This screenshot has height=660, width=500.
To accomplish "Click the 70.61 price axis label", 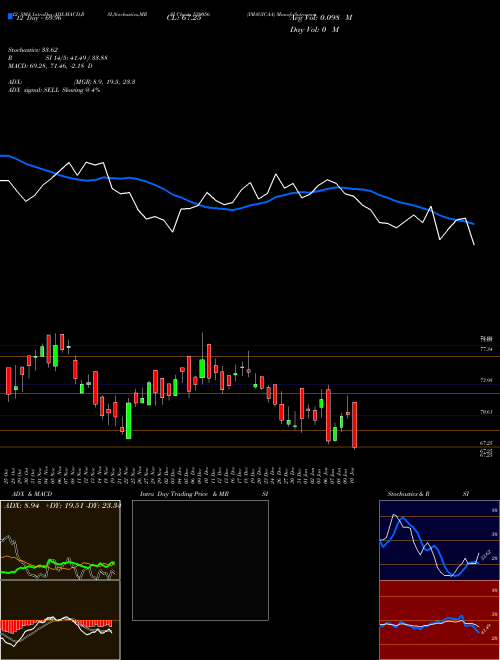I will (487, 412).
